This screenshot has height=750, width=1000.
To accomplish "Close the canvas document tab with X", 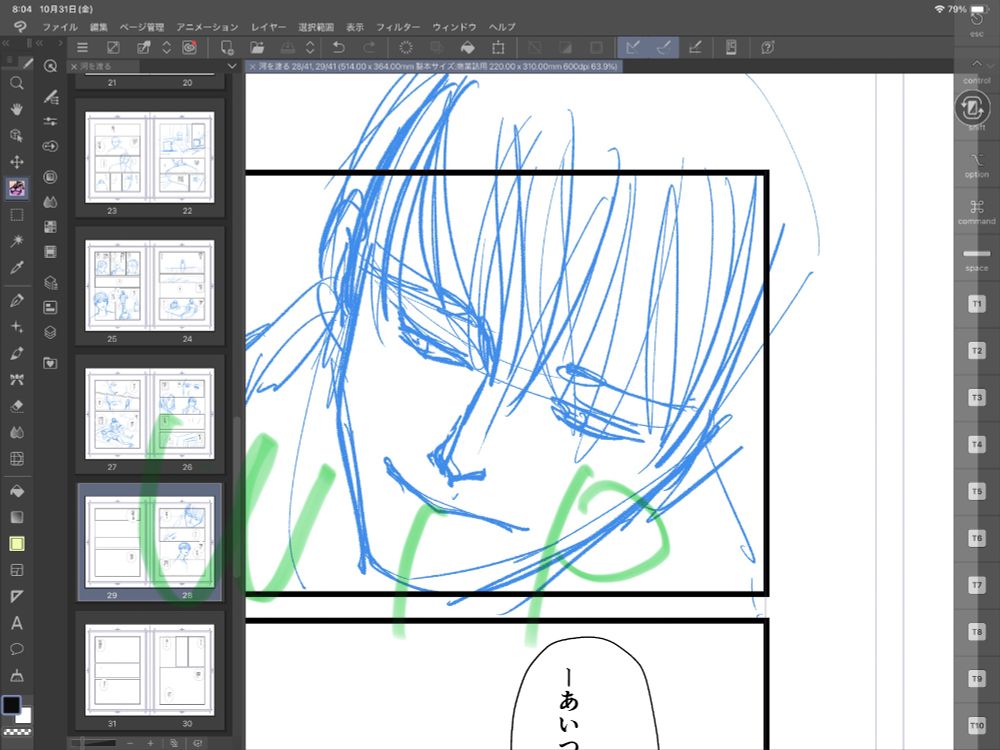I will pyautogui.click(x=253, y=66).
